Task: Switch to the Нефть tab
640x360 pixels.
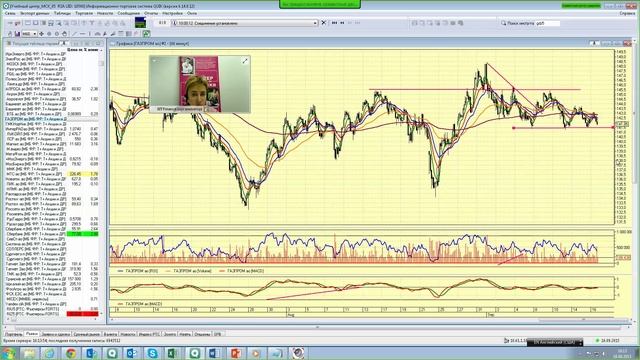Action: pos(185,334)
